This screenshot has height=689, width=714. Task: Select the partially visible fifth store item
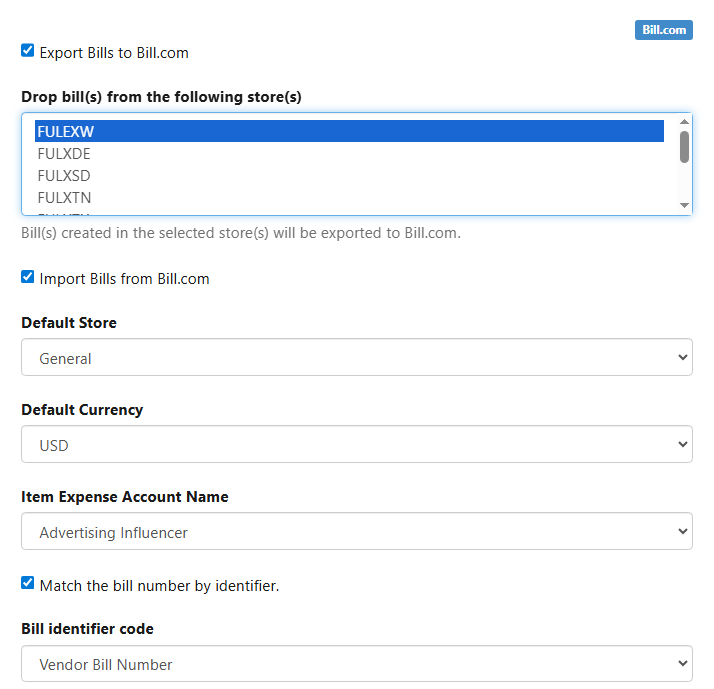349,212
